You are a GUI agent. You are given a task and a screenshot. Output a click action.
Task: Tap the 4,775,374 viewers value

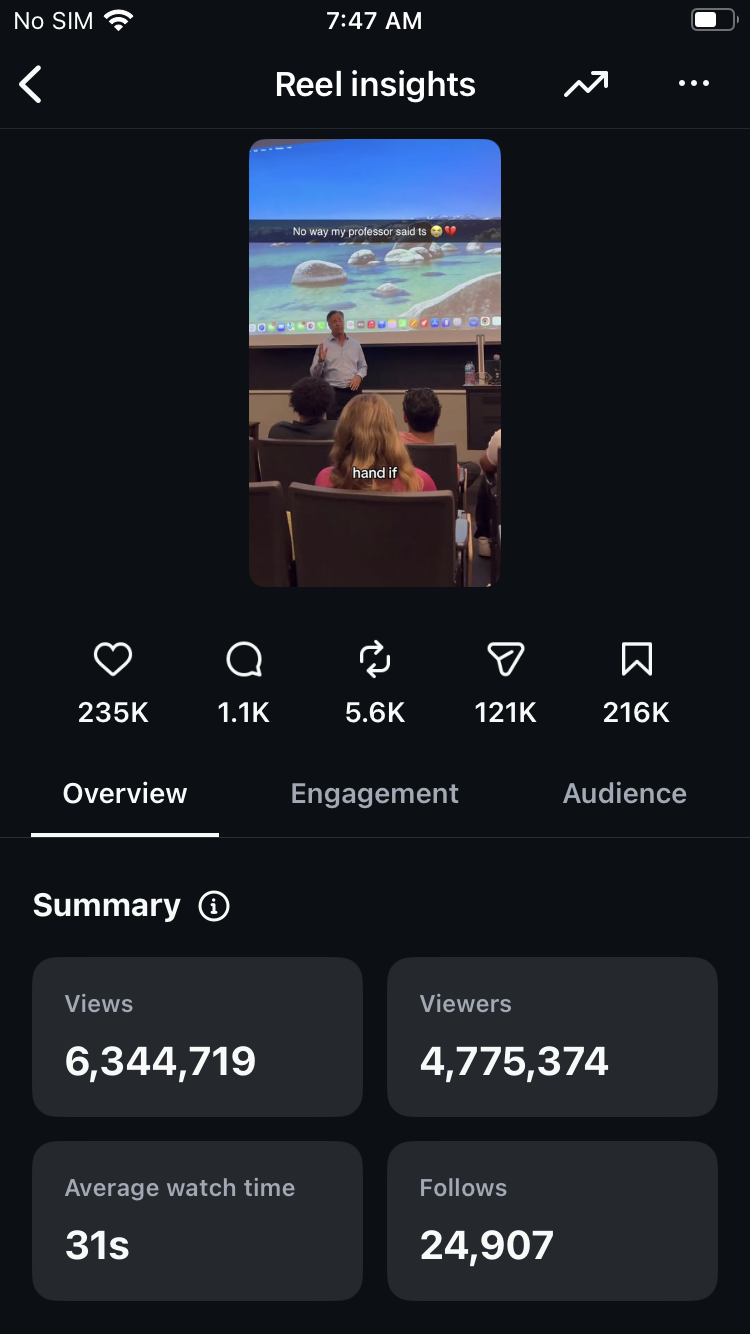coord(514,1061)
